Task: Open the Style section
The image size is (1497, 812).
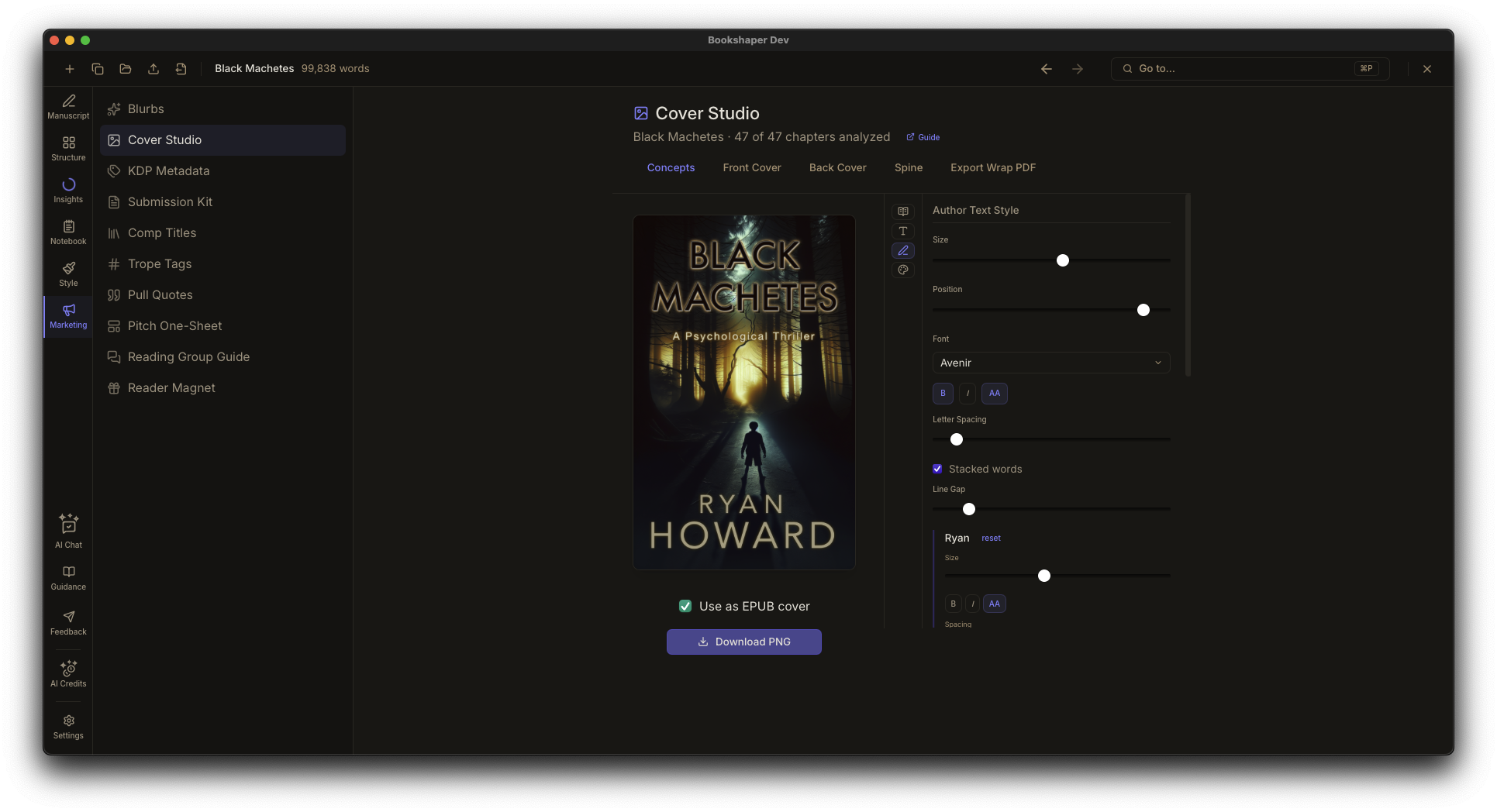Action: [68, 274]
